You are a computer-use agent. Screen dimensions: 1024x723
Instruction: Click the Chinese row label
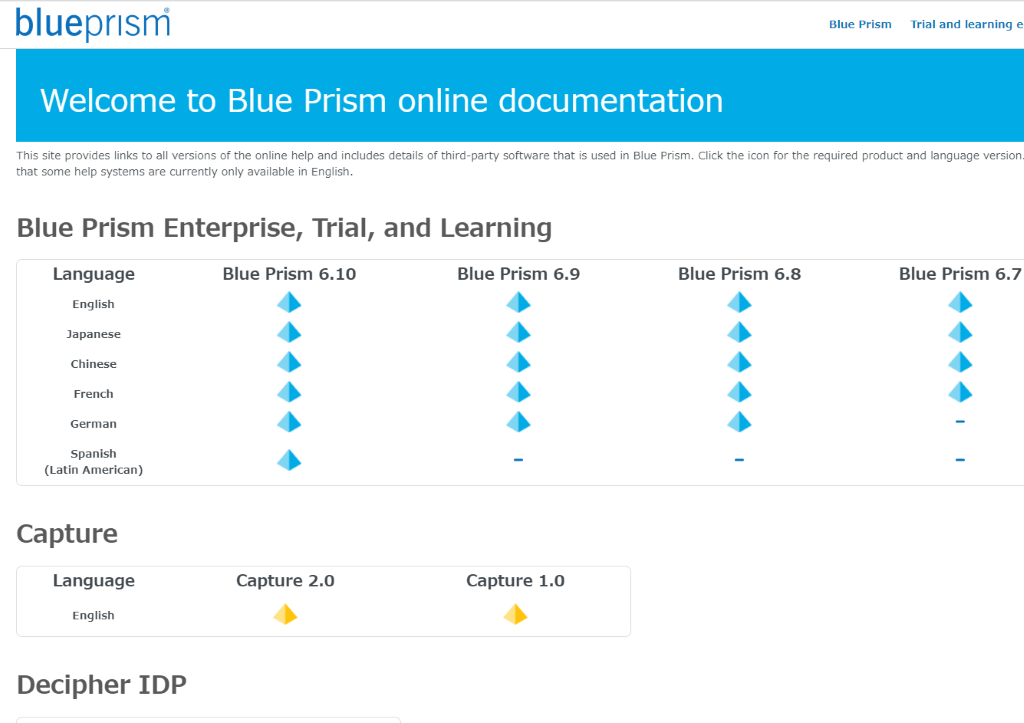tap(93, 364)
